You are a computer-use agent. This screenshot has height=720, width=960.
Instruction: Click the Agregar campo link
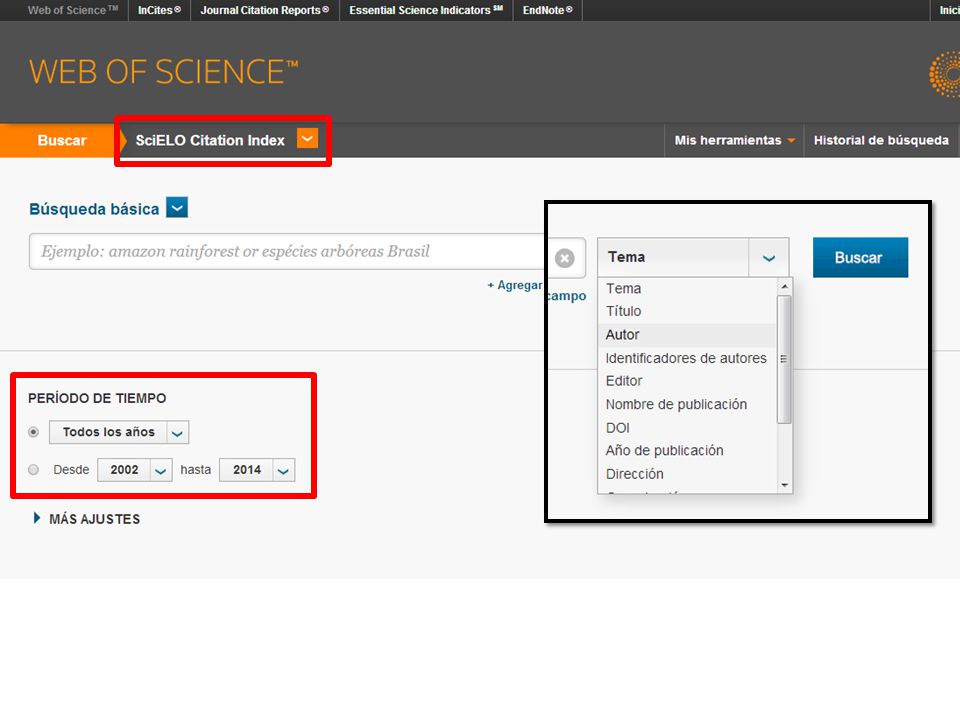pos(537,289)
